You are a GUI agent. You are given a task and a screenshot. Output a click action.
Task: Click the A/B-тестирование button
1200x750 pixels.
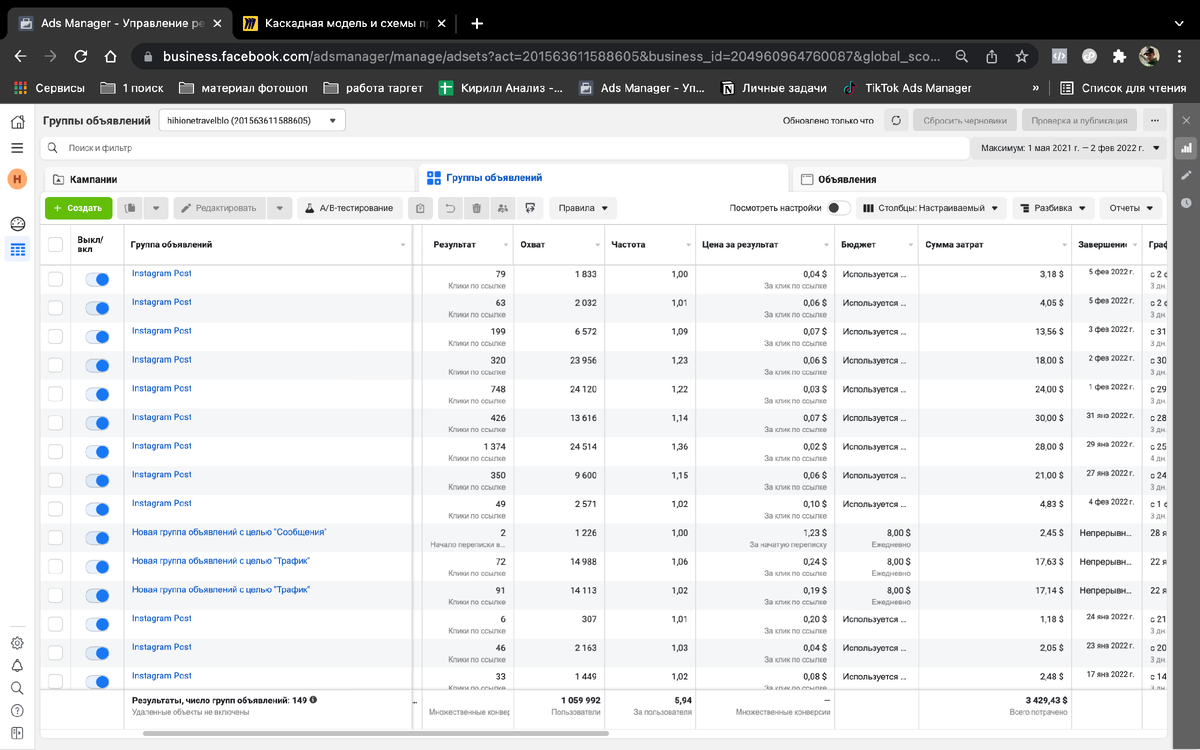click(350, 208)
